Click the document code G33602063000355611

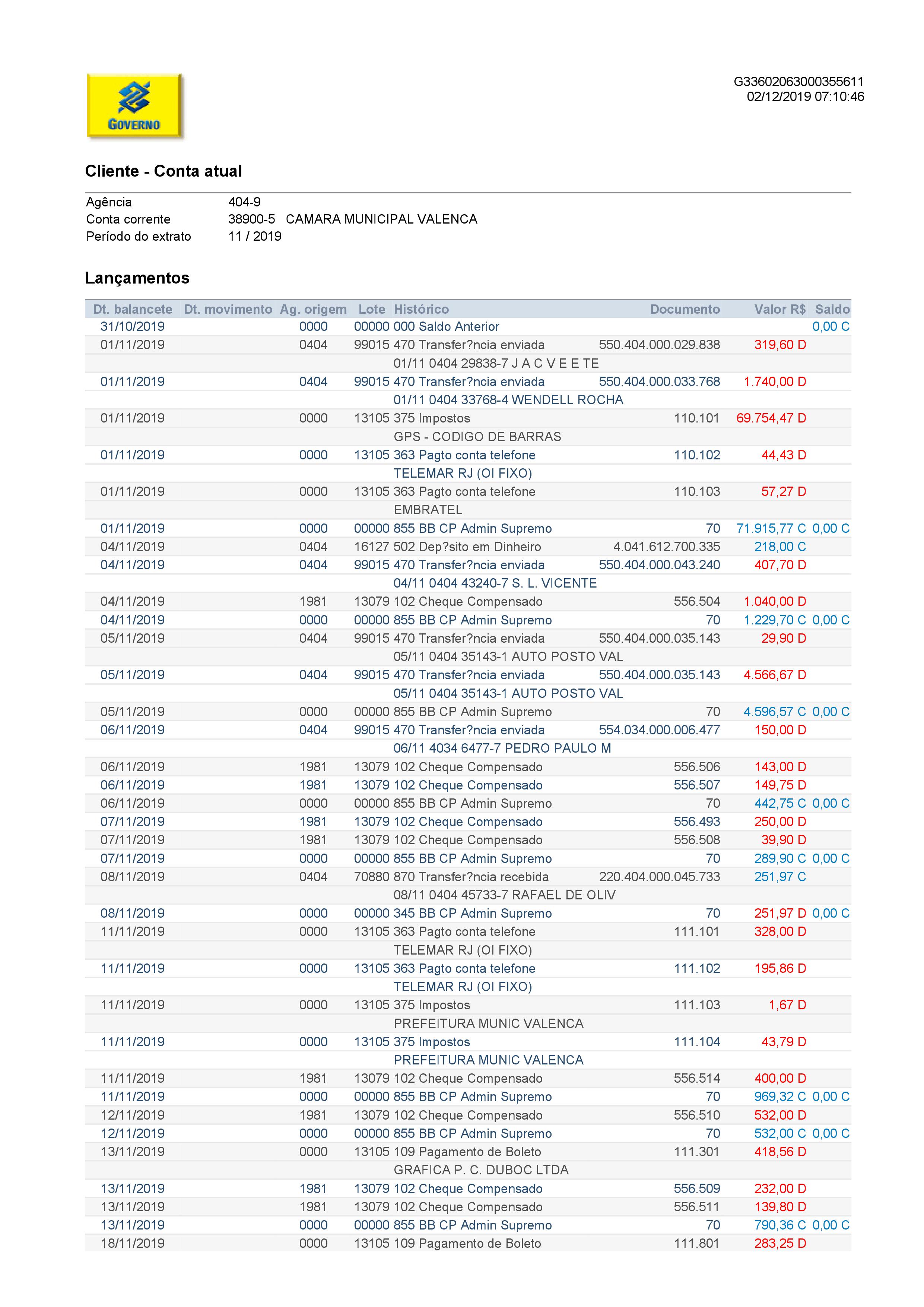click(x=798, y=82)
